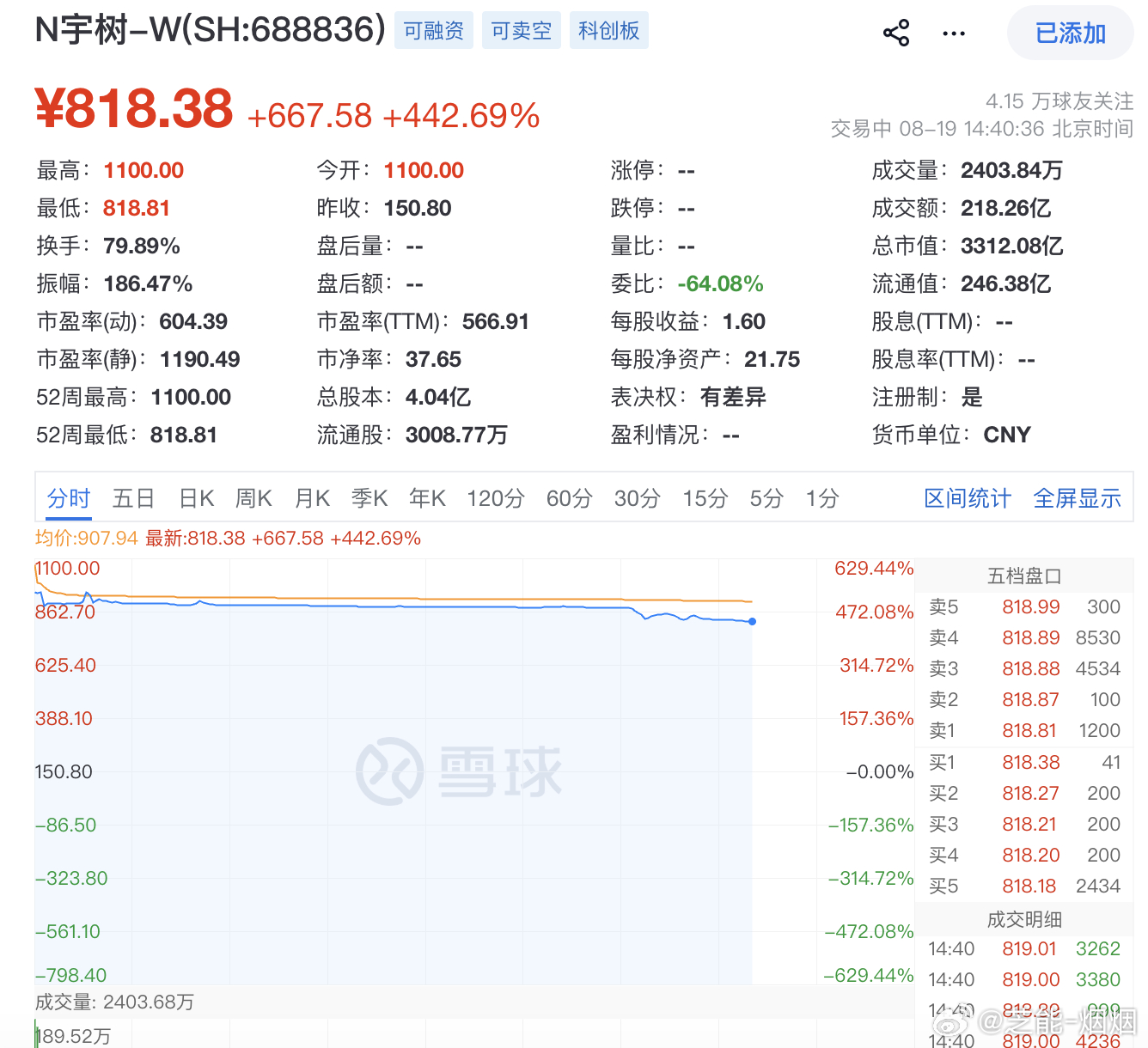The image size is (1148, 1048).
Task: Click the 成交明细 section header
Action: pos(1024,919)
